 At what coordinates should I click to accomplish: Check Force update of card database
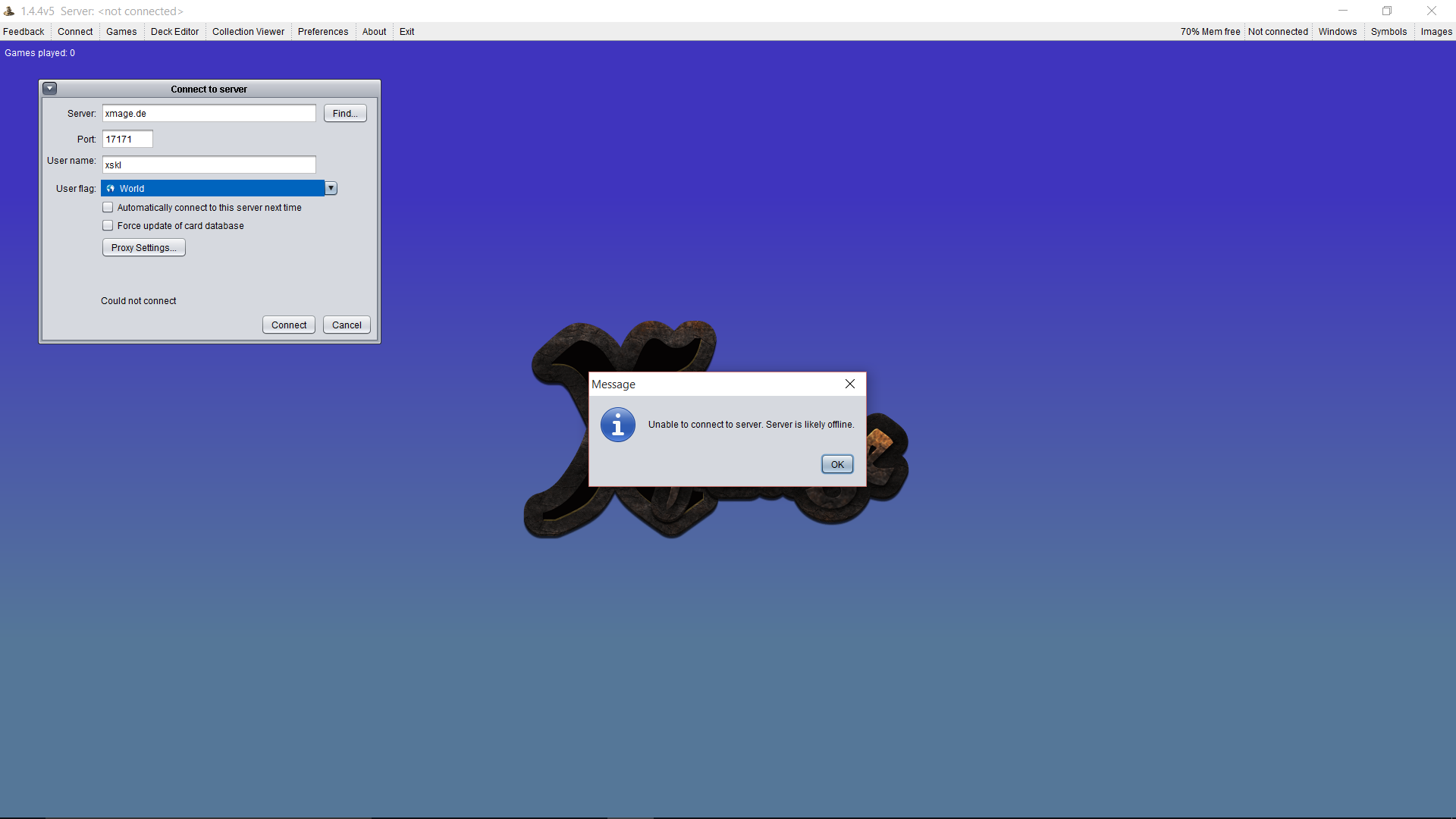pos(108,226)
